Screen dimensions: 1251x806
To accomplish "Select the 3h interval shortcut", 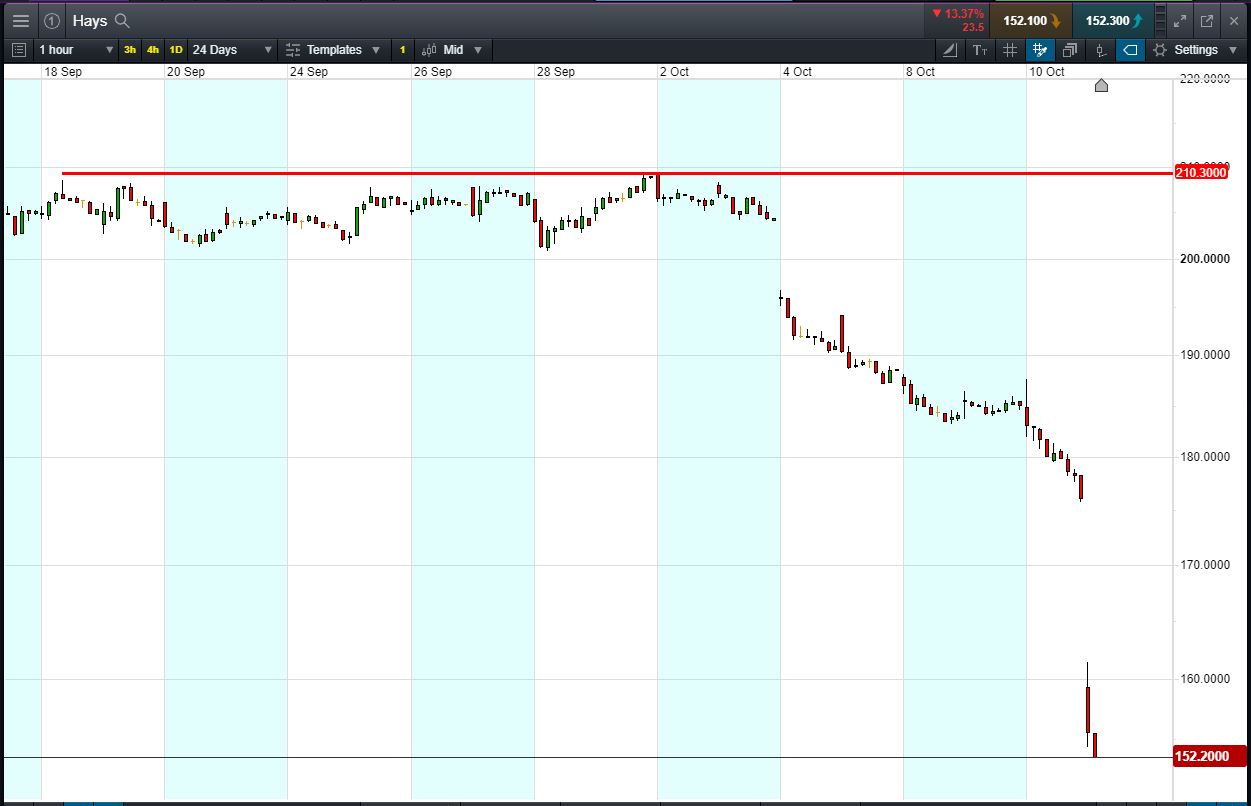I will [x=130, y=49].
